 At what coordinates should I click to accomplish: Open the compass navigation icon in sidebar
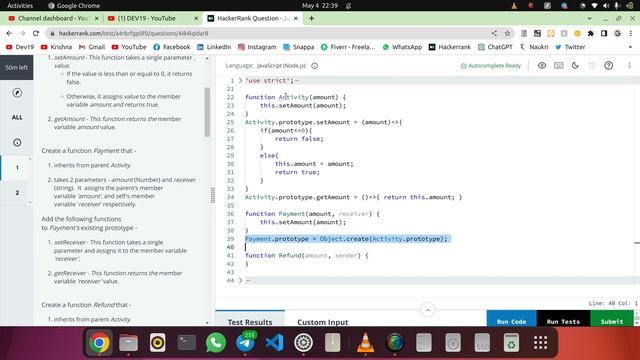(x=17, y=93)
